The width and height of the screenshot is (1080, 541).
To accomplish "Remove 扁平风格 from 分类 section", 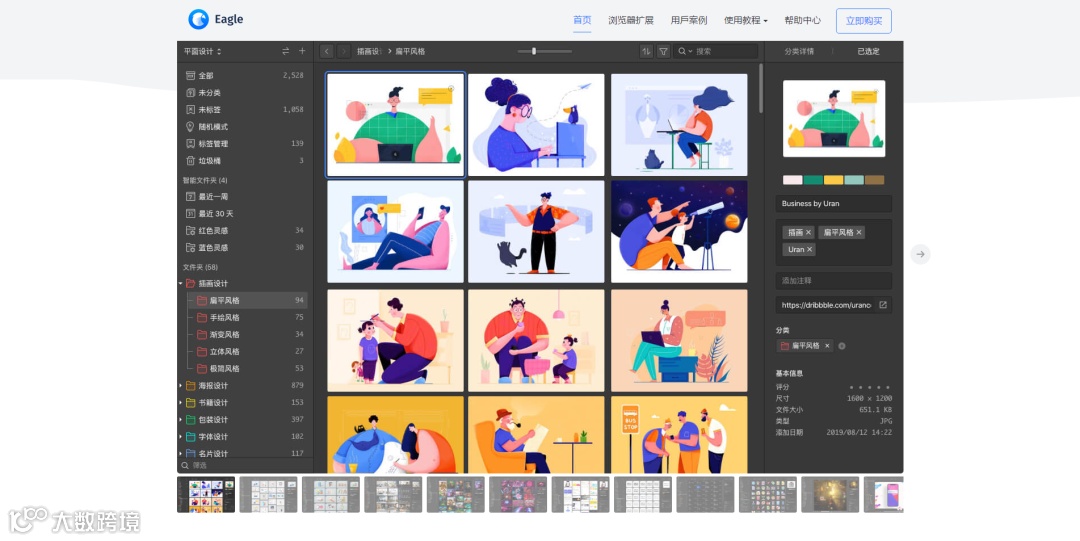I will click(x=827, y=346).
